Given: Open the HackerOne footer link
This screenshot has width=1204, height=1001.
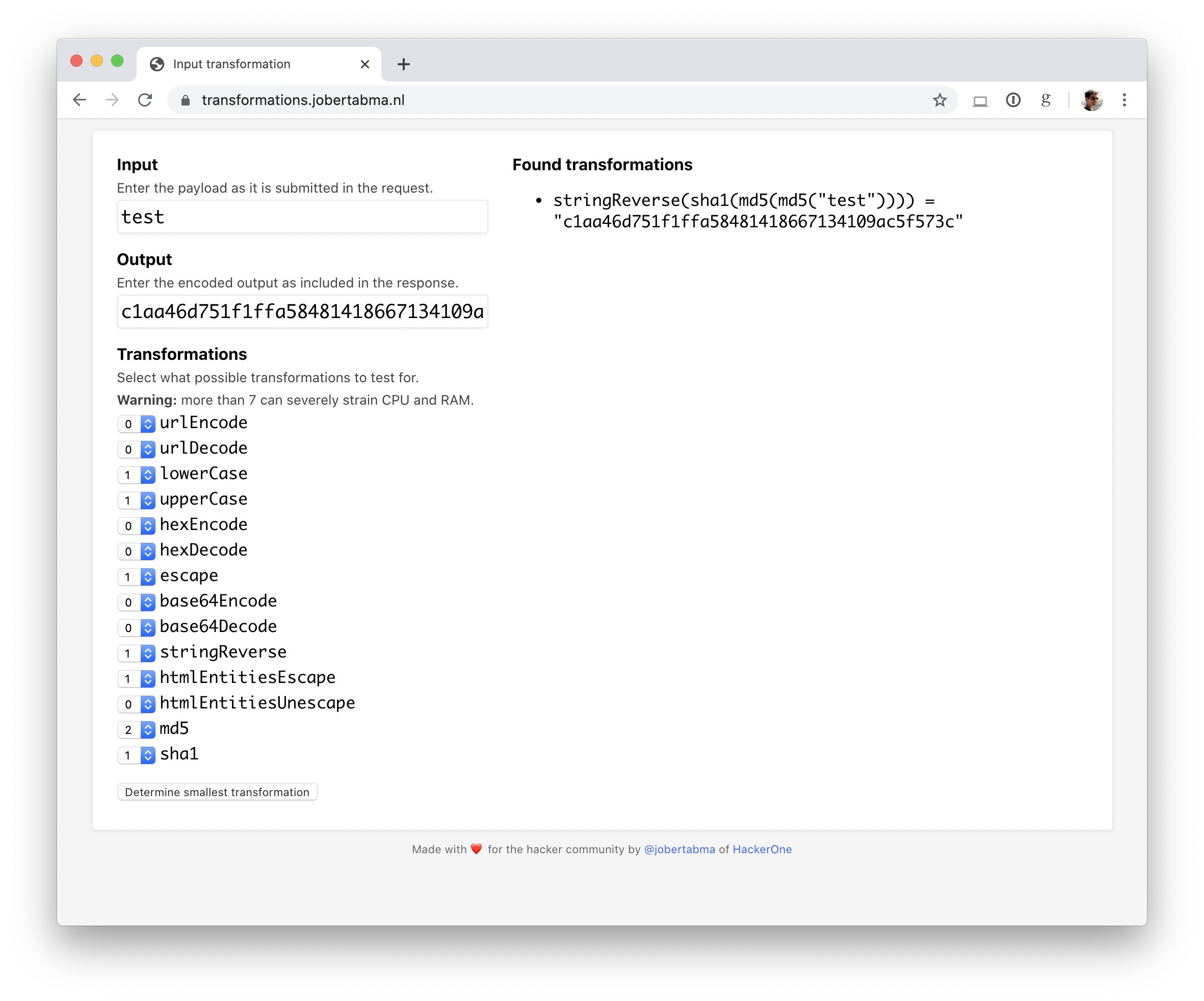Looking at the screenshot, I should pos(762,849).
